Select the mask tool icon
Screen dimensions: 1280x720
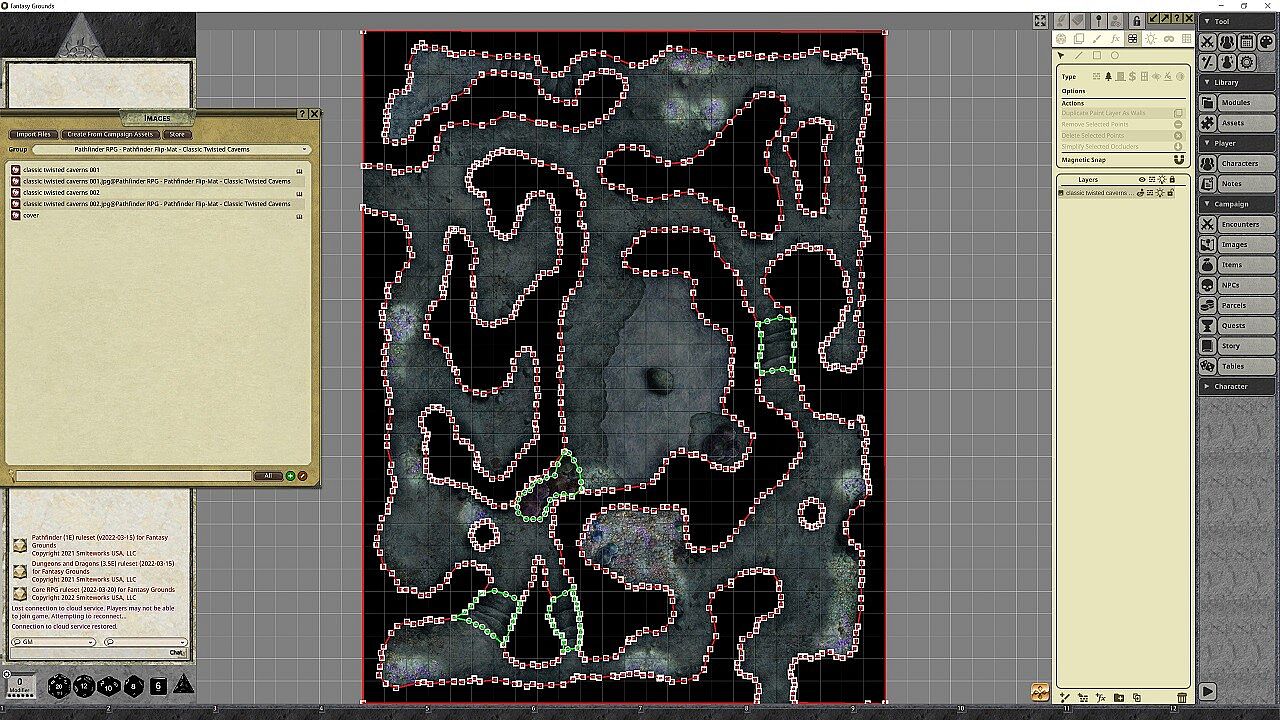point(1168,39)
